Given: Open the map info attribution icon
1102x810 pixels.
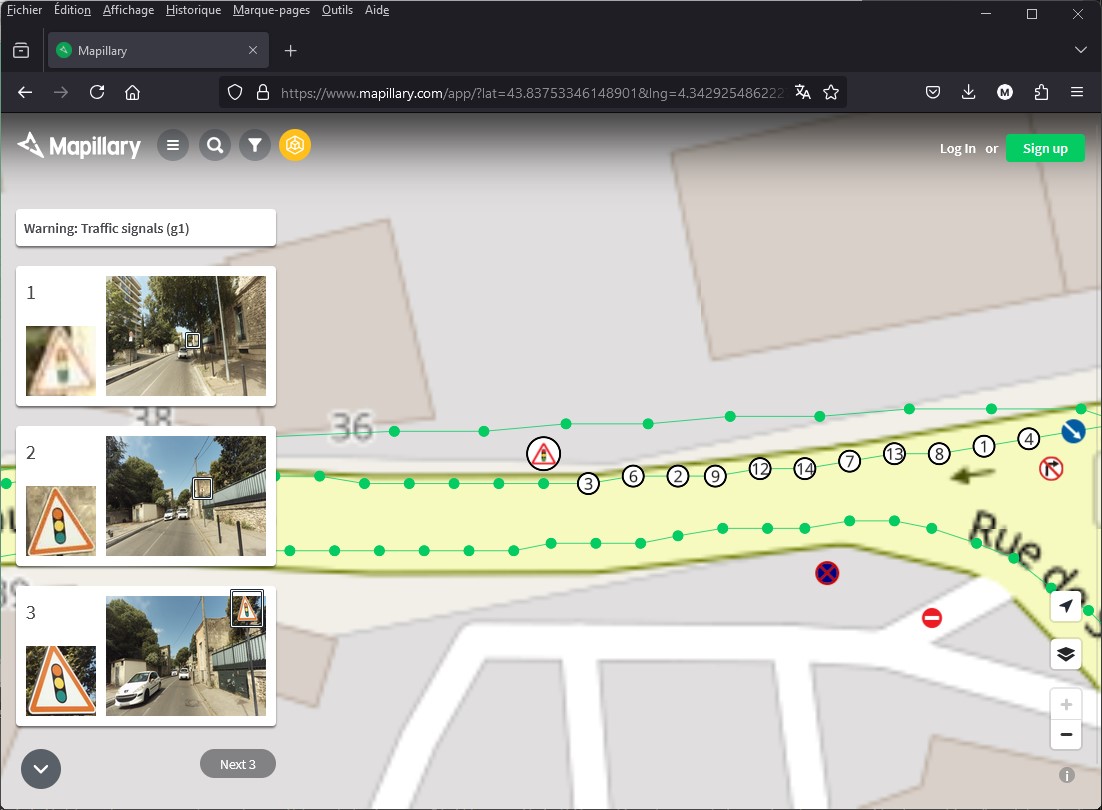Looking at the screenshot, I should 1067,776.
